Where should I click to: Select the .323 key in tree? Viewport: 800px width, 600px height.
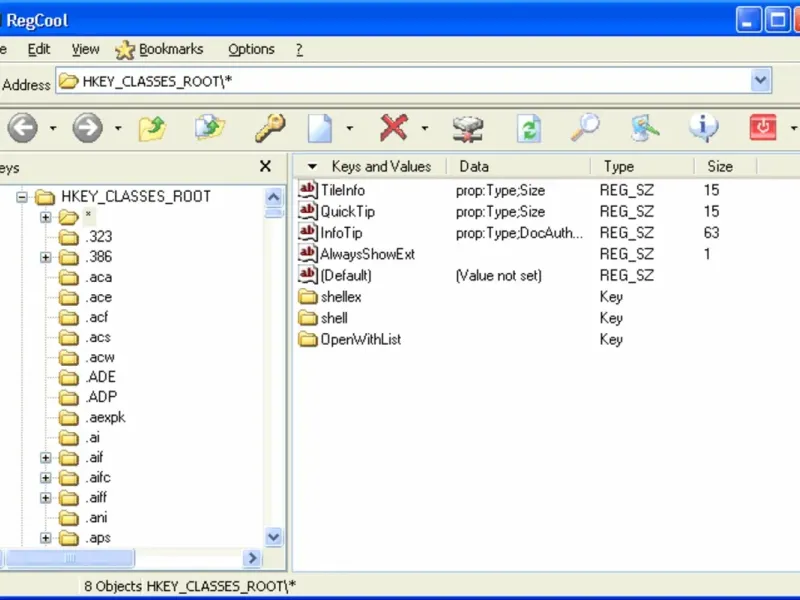coord(98,237)
